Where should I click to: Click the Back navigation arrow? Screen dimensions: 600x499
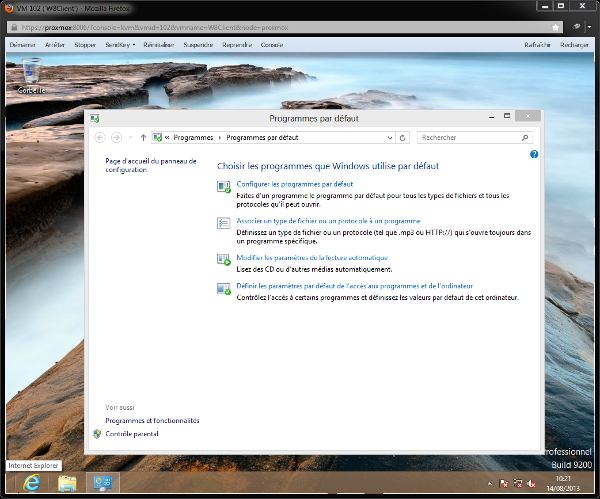point(100,137)
